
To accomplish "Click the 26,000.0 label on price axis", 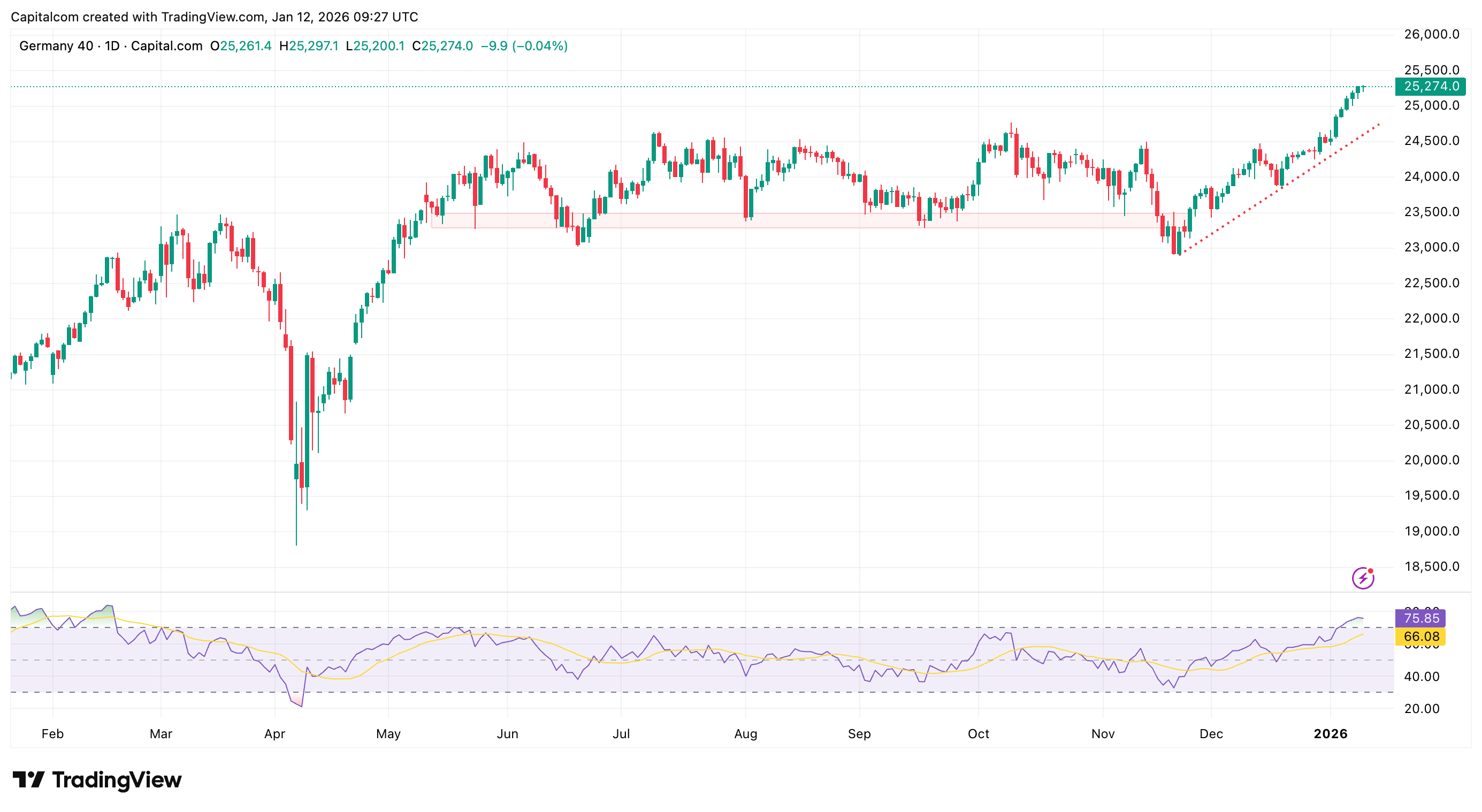I will tap(1431, 35).
